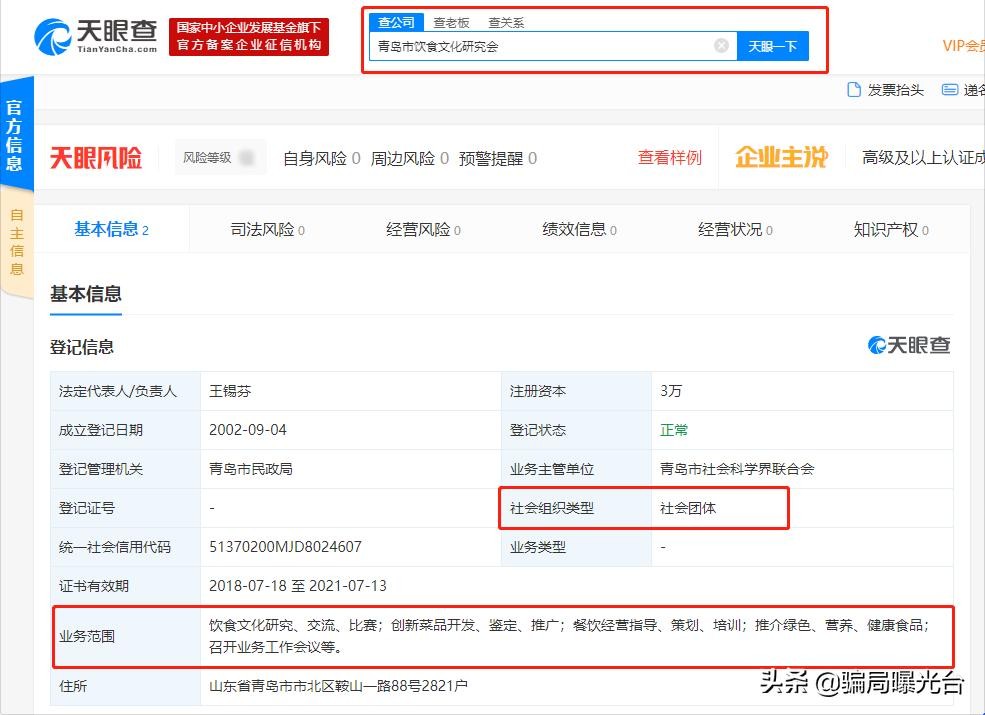Clear the search box with X icon

point(721,46)
